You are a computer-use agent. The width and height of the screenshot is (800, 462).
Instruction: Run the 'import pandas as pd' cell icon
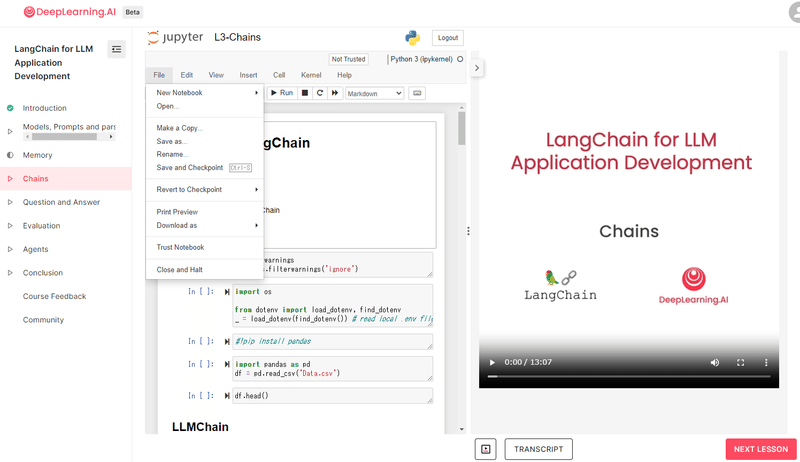227,365
